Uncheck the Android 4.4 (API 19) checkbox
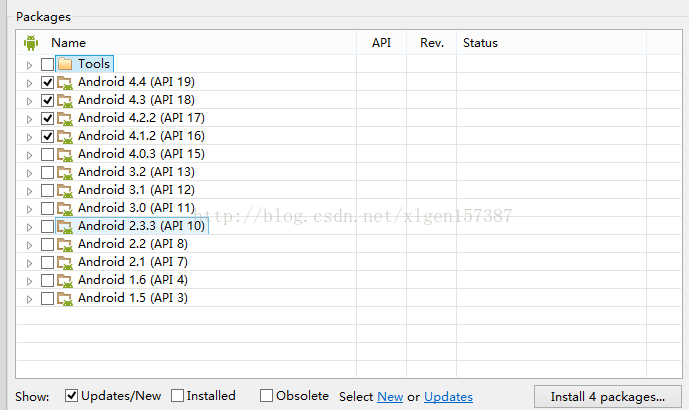Screen dimensions: 689x410 [47, 82]
